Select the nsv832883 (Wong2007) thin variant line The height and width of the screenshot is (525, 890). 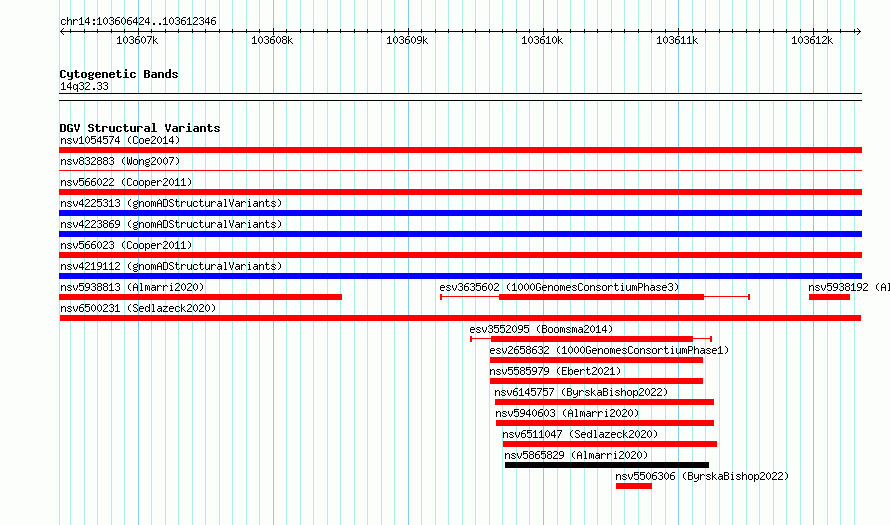460,170
